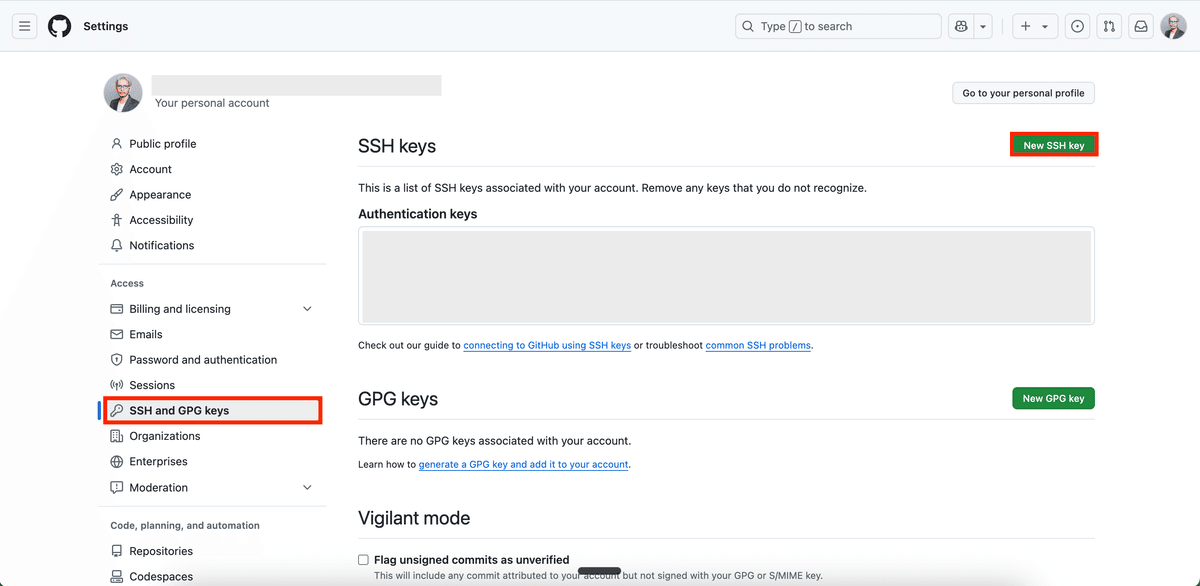Screen dimensions: 1200x586
Task: Click the user avatar in header
Action: [x=1173, y=26]
